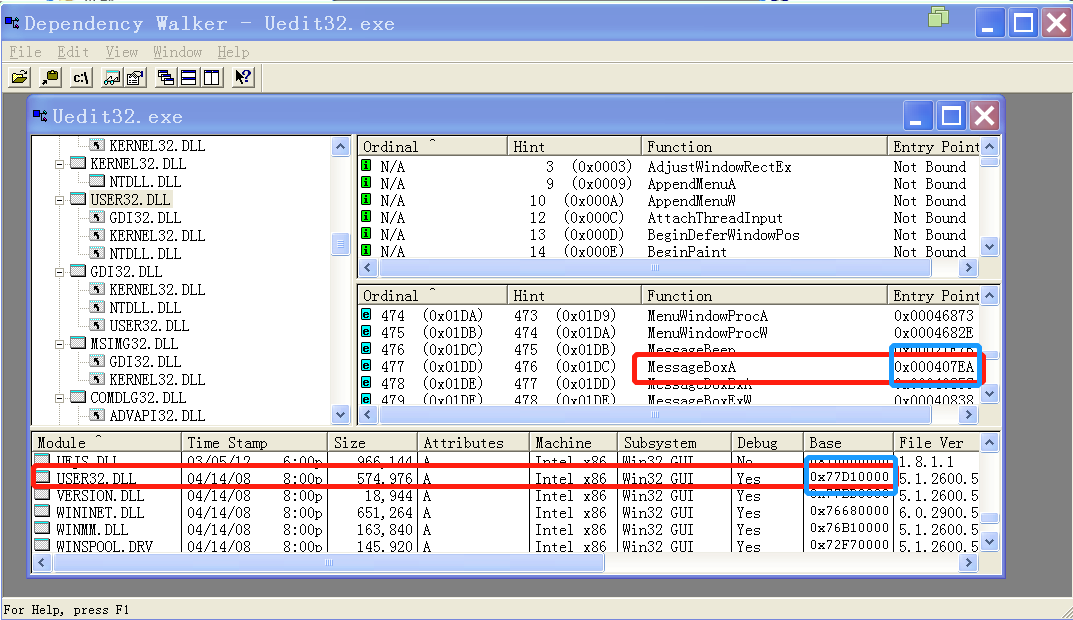Select WININET.DLL in the module list
Screen dimensions: 1073x620
100,512
